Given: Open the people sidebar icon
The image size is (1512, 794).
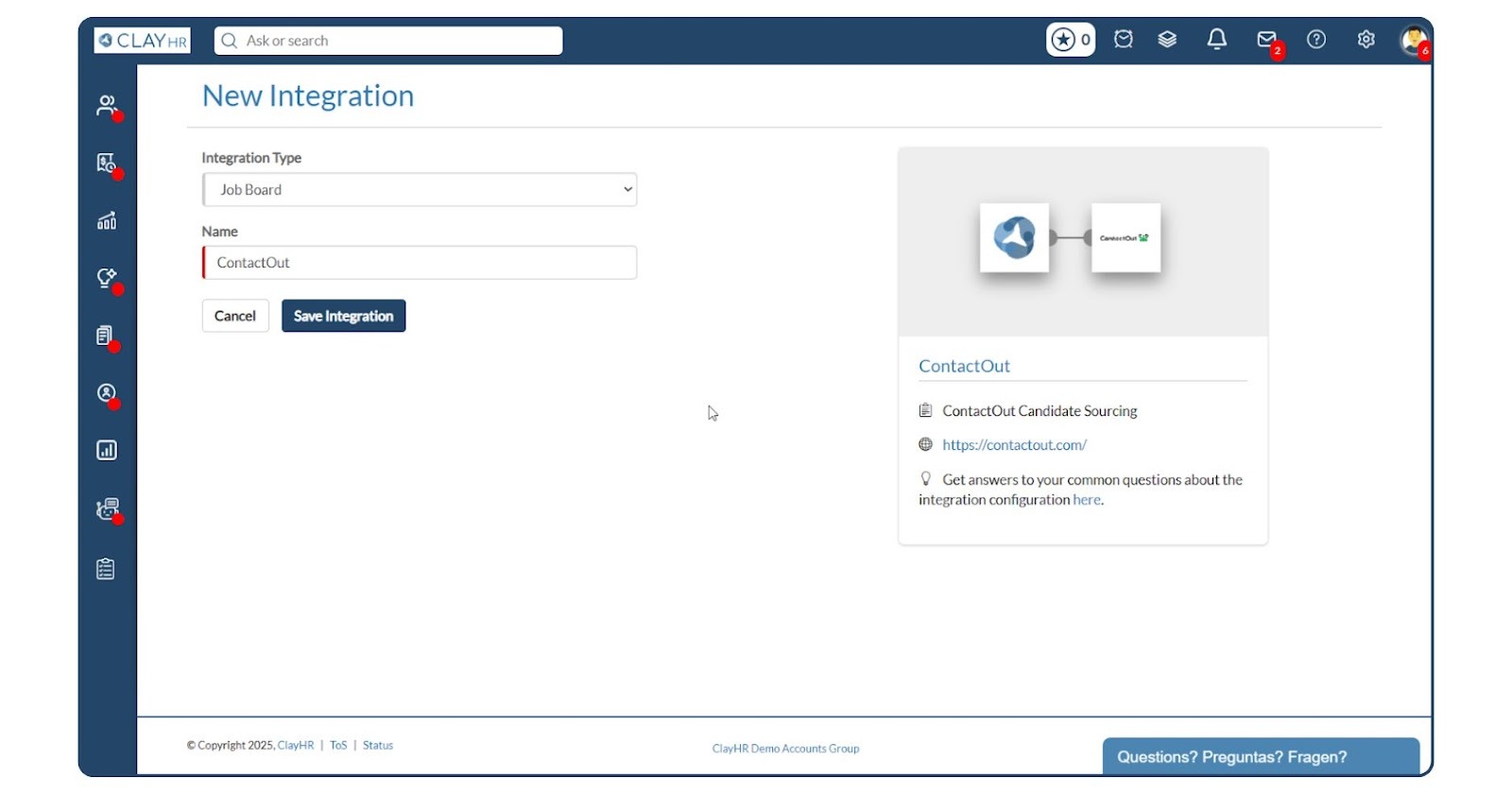Looking at the screenshot, I should [x=107, y=105].
